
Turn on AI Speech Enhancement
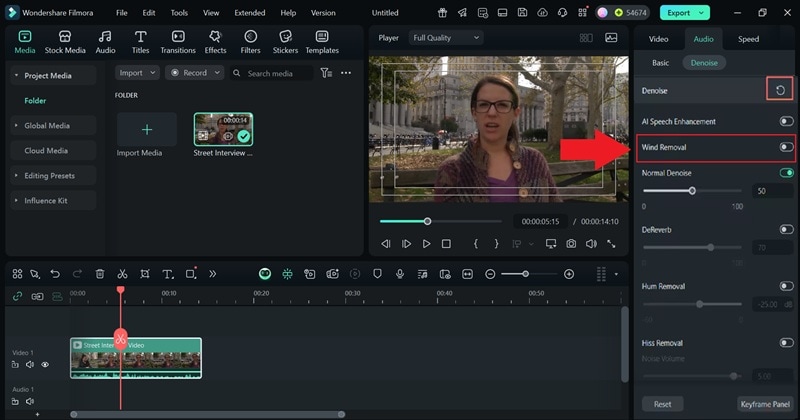tap(786, 121)
